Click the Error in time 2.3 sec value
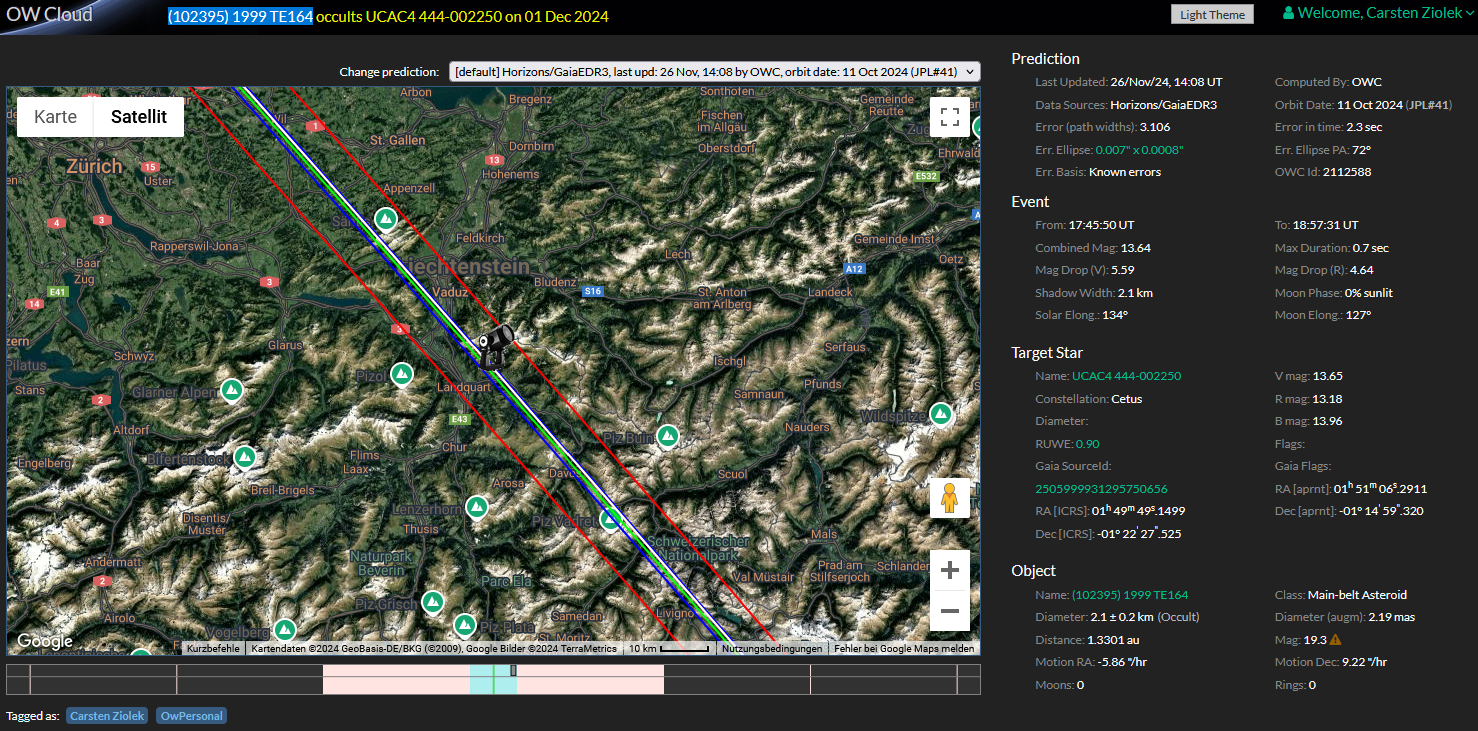1478x731 pixels. click(1364, 127)
